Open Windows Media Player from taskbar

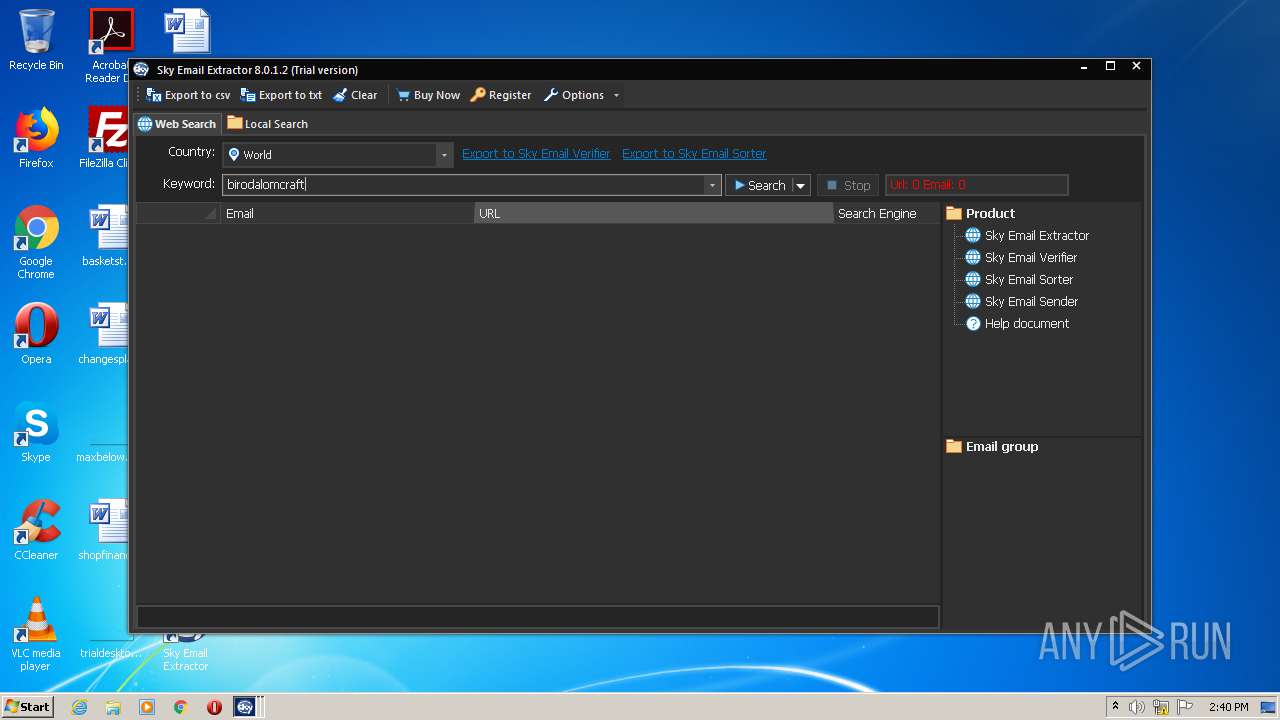[x=147, y=707]
